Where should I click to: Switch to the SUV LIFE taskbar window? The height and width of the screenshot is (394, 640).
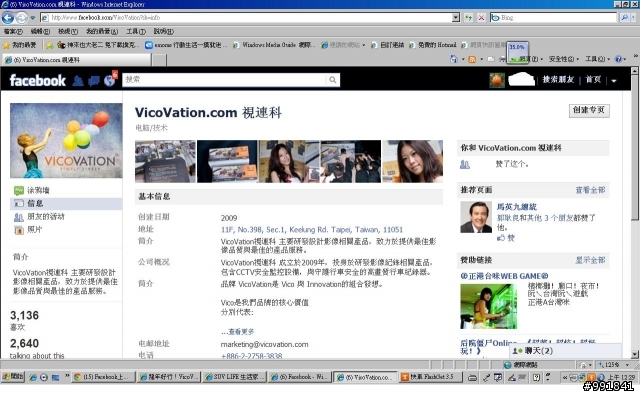(x=235, y=377)
